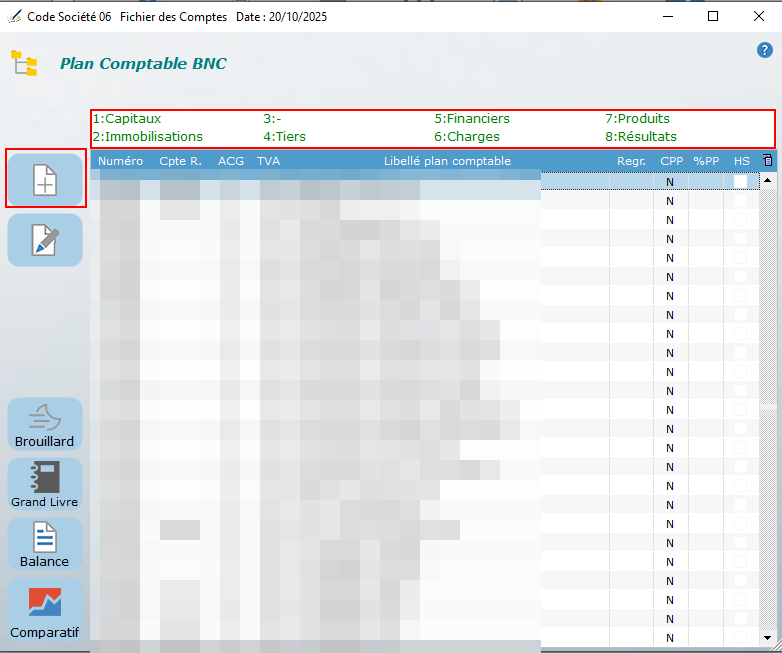Click the folder tree icon beside Plan Comptable

coord(24,63)
